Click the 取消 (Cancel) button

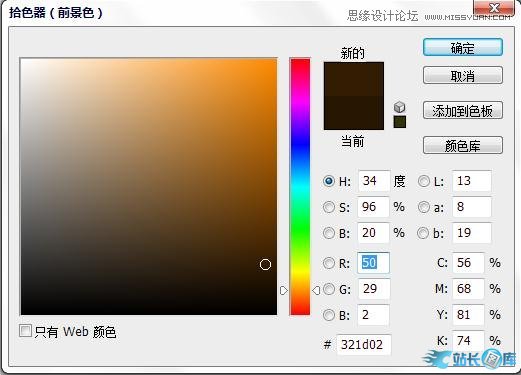463,75
